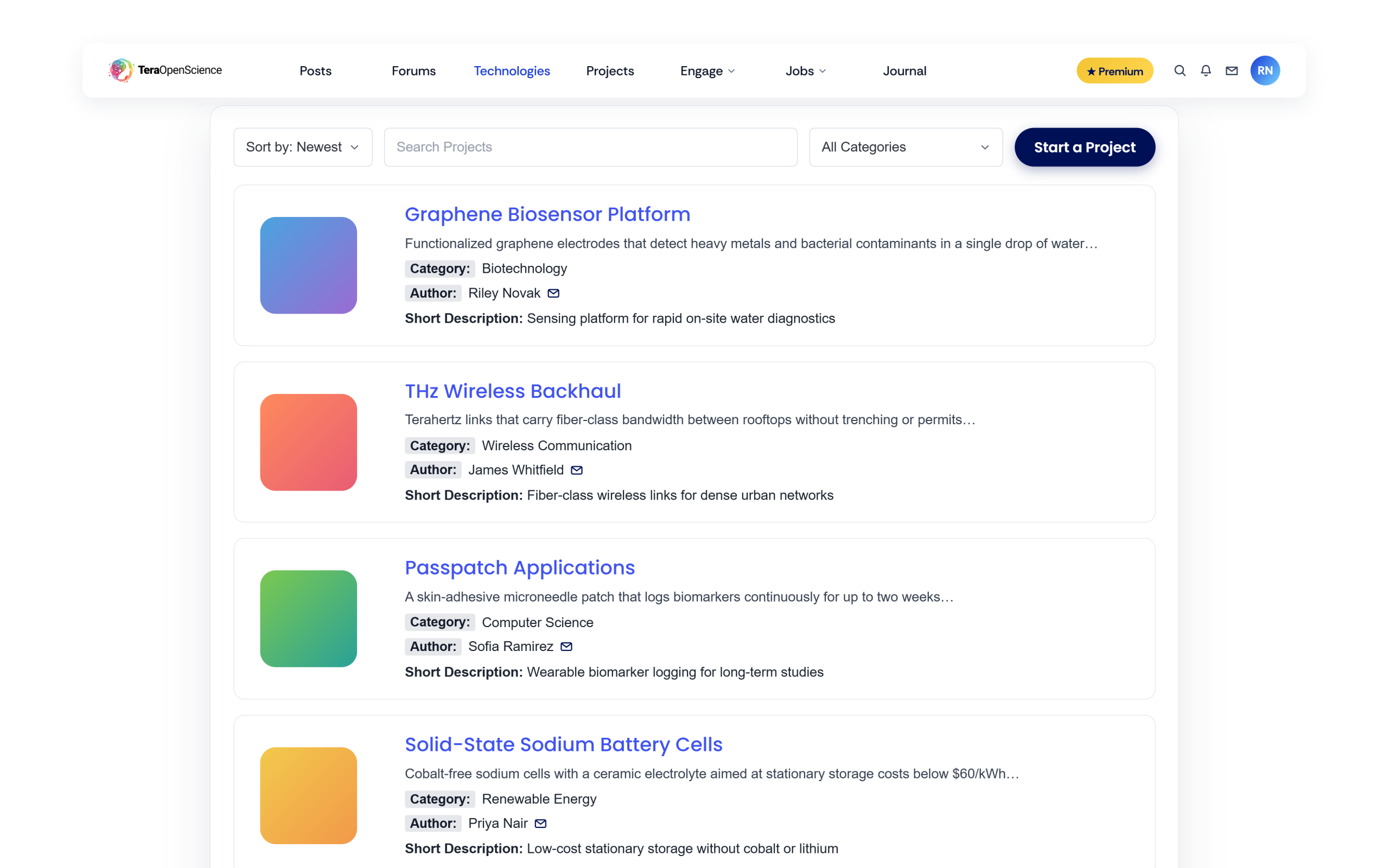This screenshot has width=1389, height=868.
Task: Open the All Categories dropdown
Action: pyautogui.click(x=906, y=147)
